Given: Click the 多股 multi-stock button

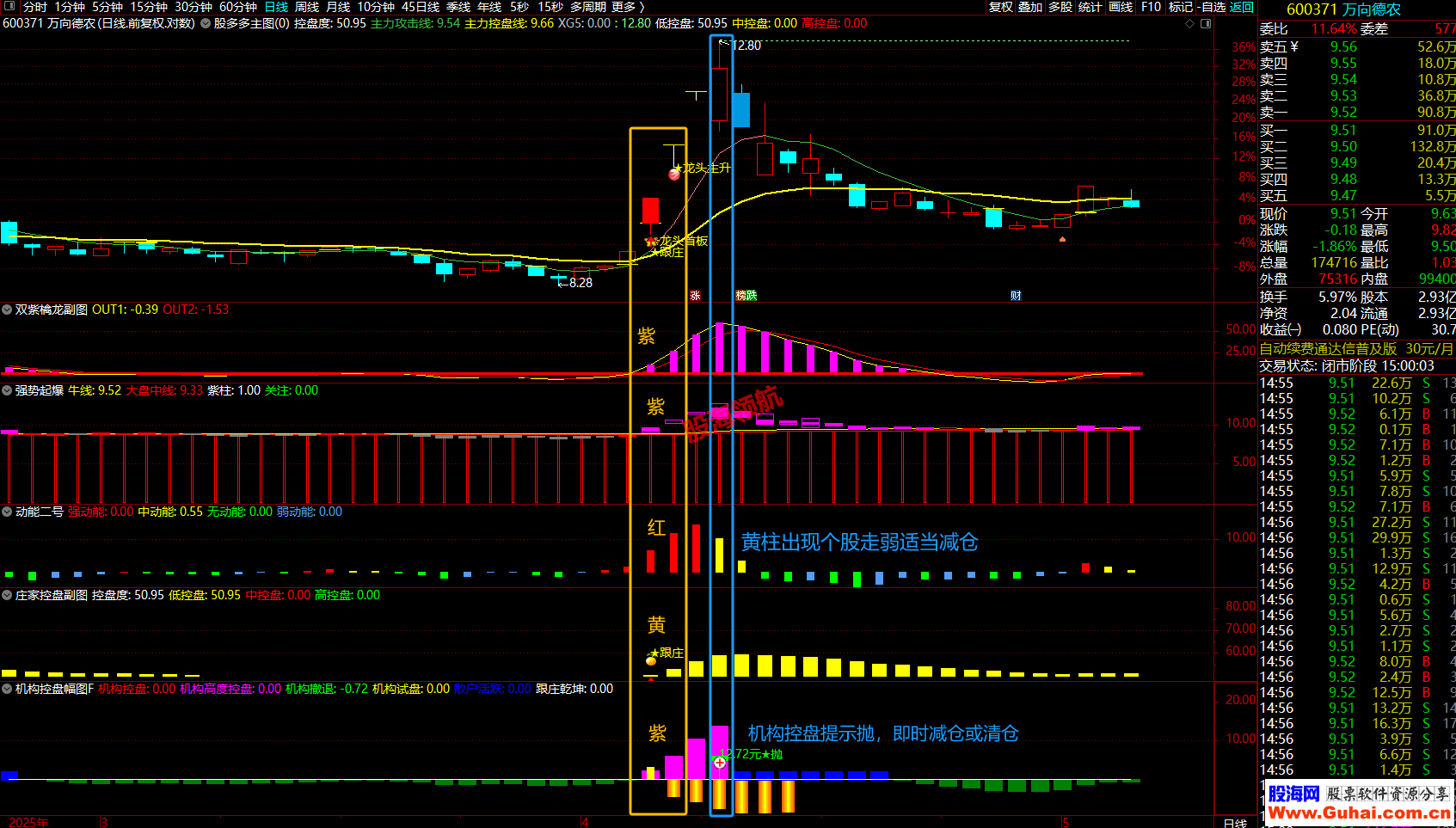Looking at the screenshot, I should click(1060, 7).
